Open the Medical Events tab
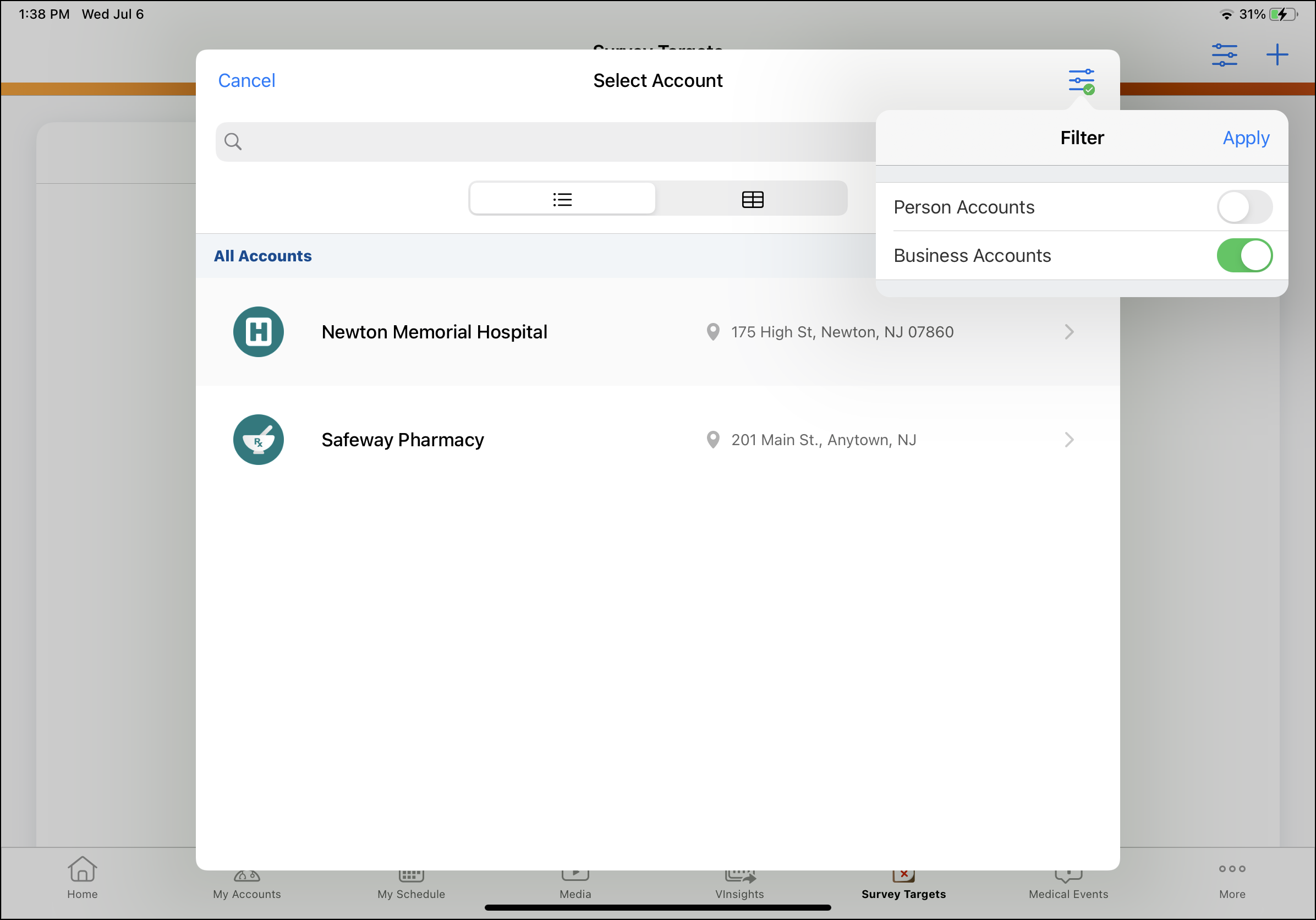The image size is (1316, 920). point(1068,894)
